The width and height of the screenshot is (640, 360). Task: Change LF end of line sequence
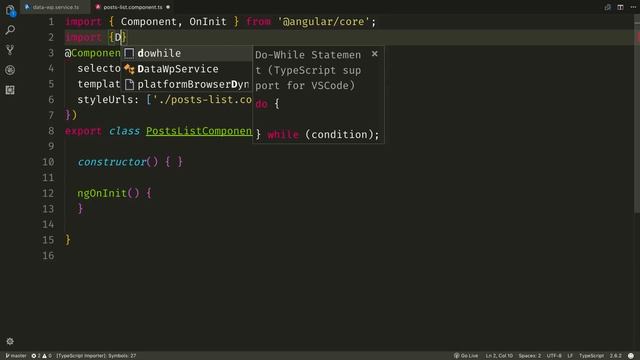[570, 356]
